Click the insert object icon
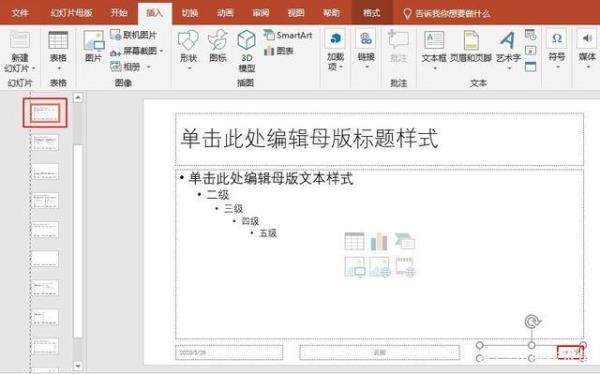 pyautogui.click(x=530, y=67)
